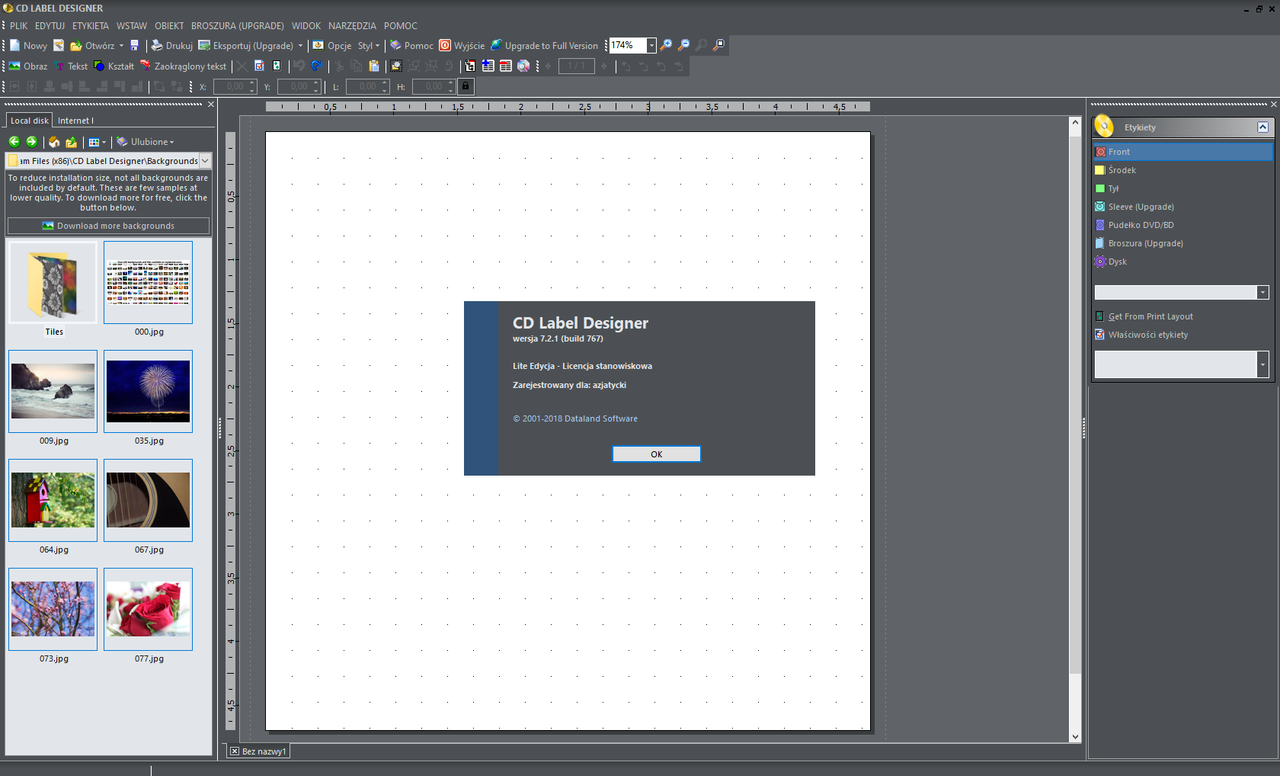The width and height of the screenshot is (1280, 776).
Task: Click the paste clipboard icon
Action: tap(374, 66)
